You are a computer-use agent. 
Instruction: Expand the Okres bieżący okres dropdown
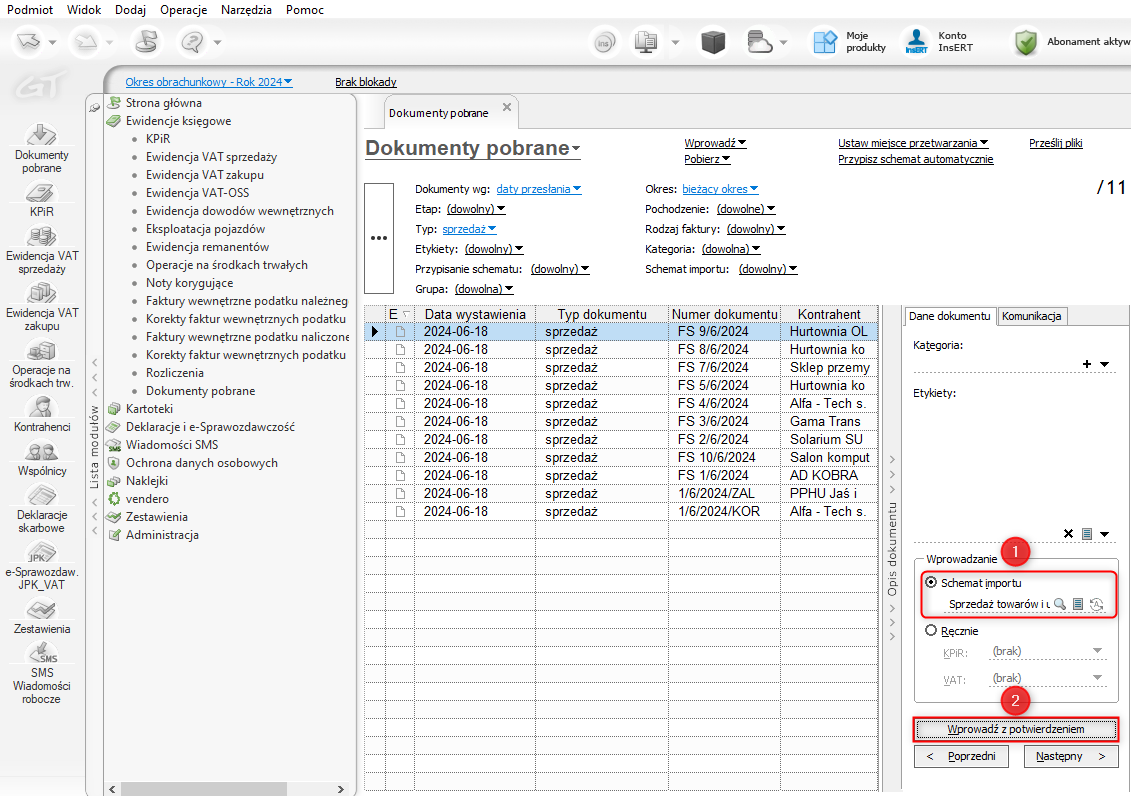click(x=720, y=189)
